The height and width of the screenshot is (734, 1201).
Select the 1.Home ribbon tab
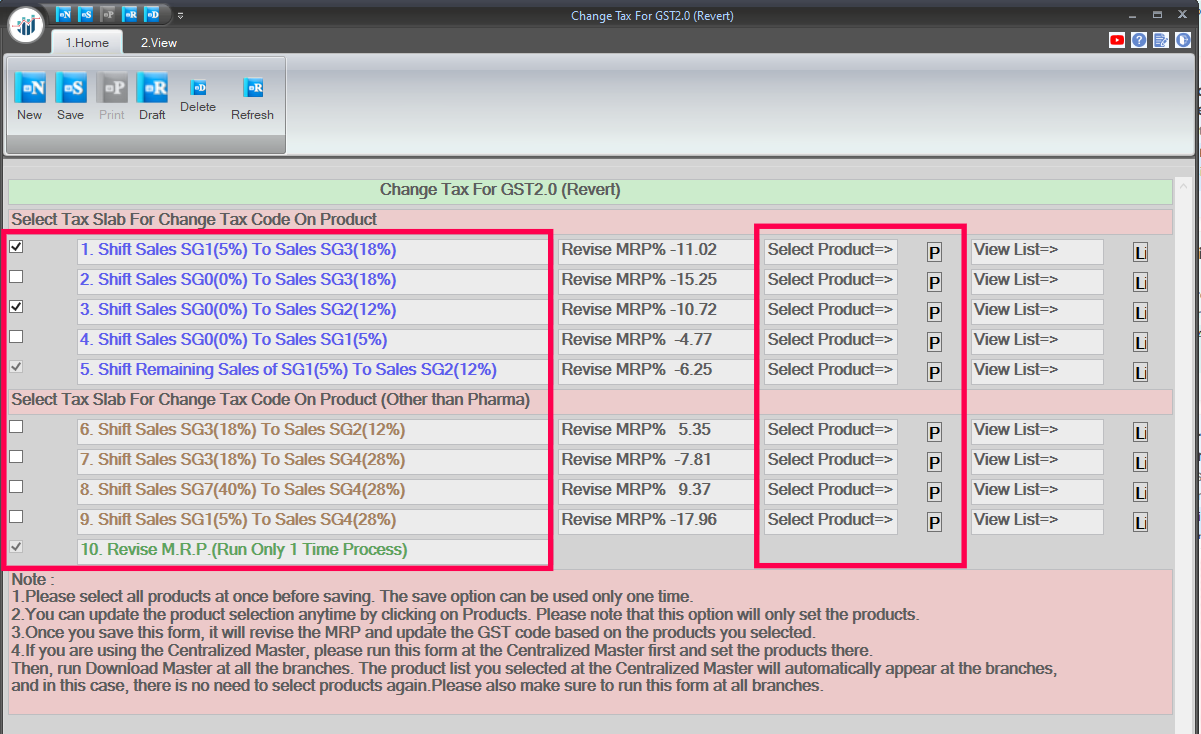(x=86, y=43)
